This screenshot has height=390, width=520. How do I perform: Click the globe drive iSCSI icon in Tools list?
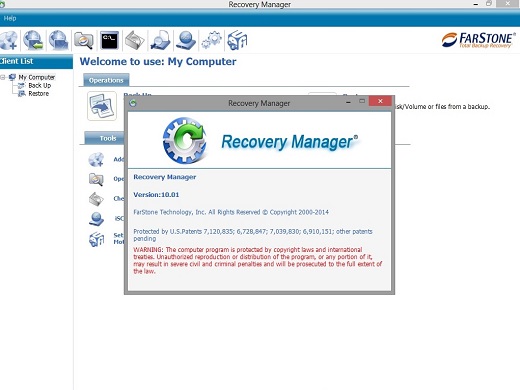pyautogui.click(x=96, y=219)
